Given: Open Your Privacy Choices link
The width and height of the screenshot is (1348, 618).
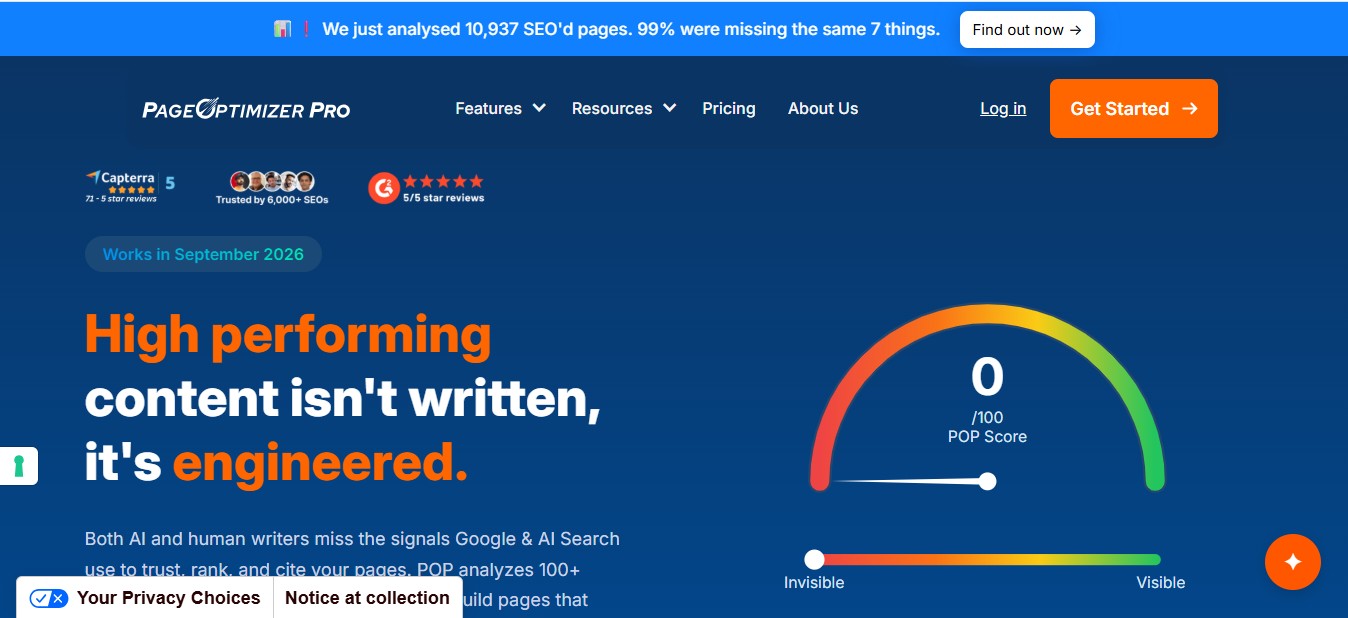Looking at the screenshot, I should point(168,598).
